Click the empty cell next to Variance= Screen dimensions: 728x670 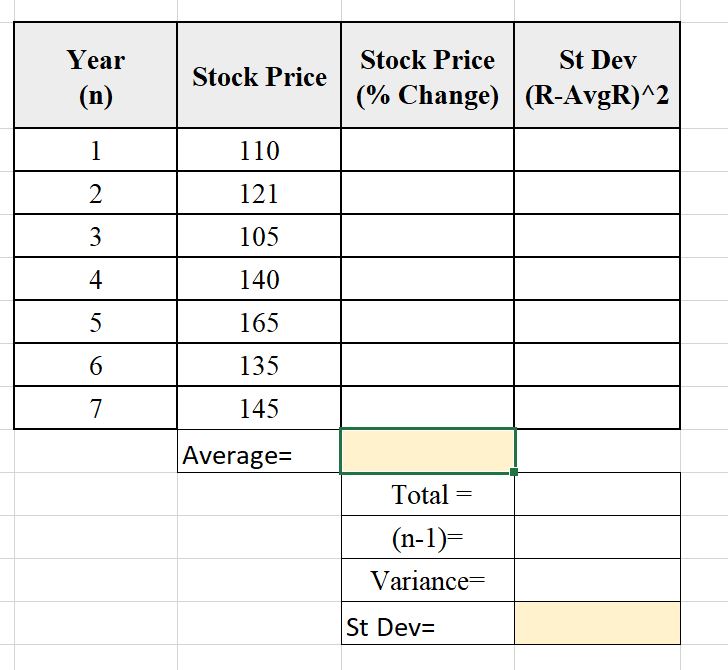coord(597,580)
